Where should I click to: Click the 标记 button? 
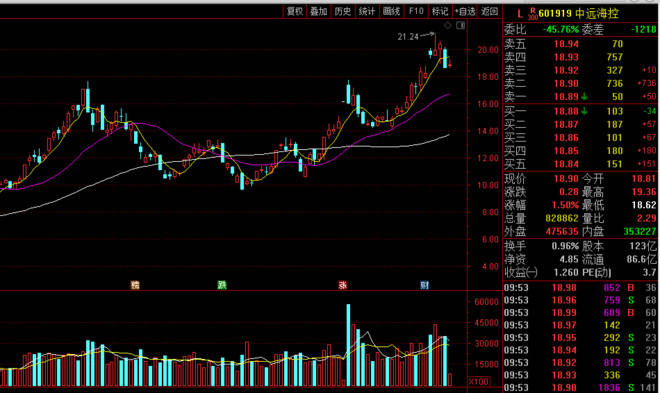440,11
